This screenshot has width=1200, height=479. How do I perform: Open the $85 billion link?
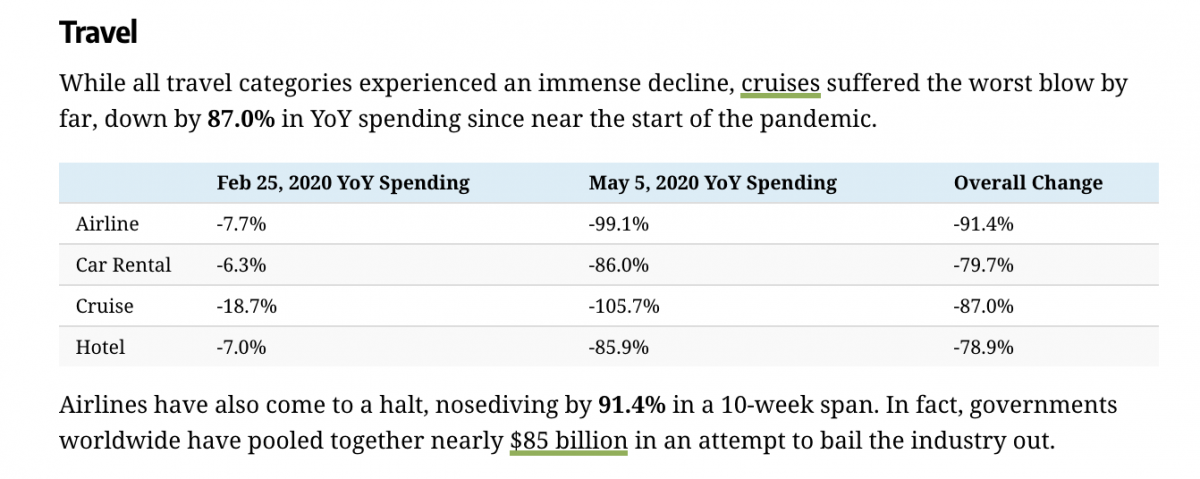pyautogui.click(x=568, y=440)
